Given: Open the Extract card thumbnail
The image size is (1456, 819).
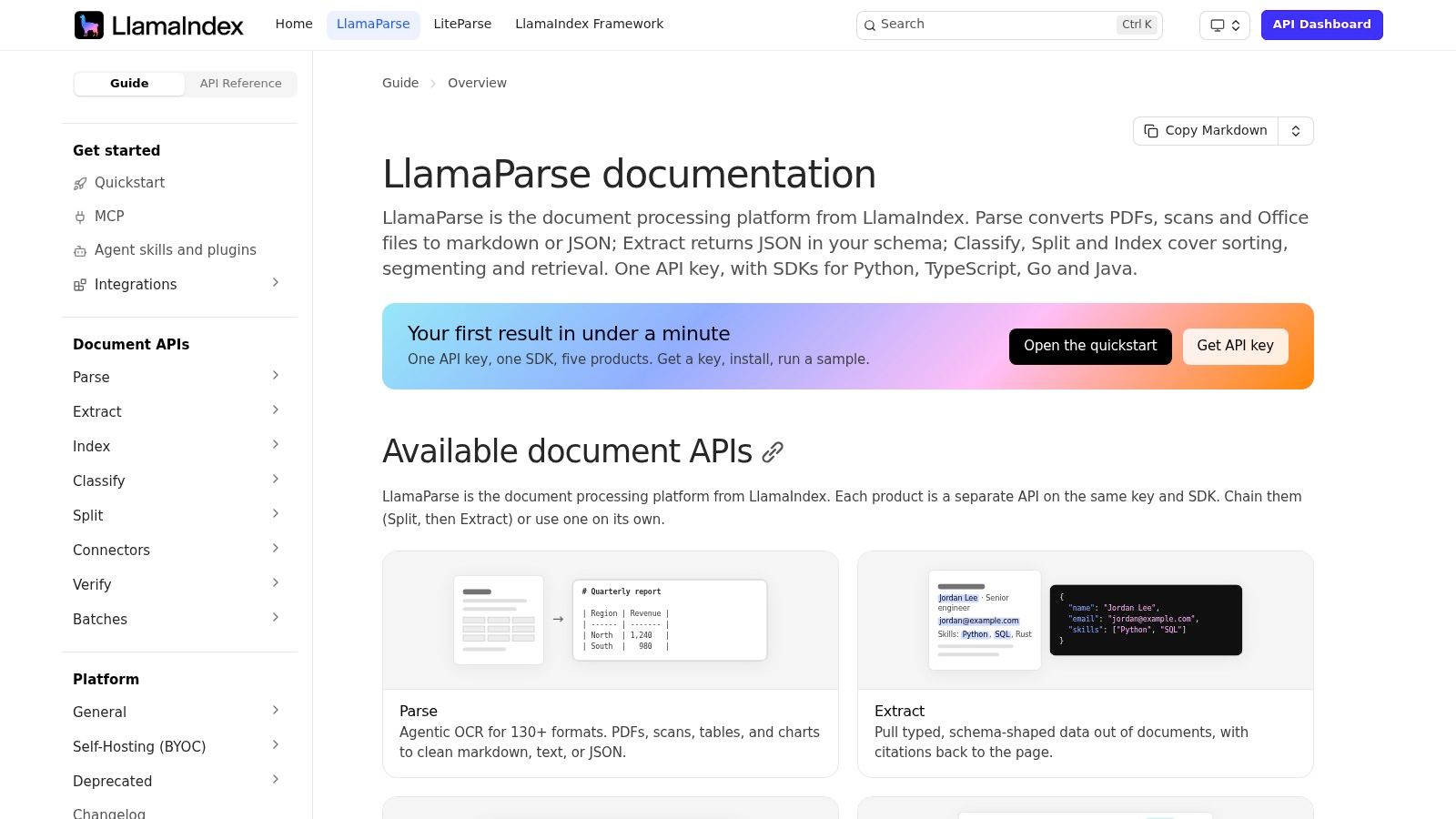Looking at the screenshot, I should 1086,621.
